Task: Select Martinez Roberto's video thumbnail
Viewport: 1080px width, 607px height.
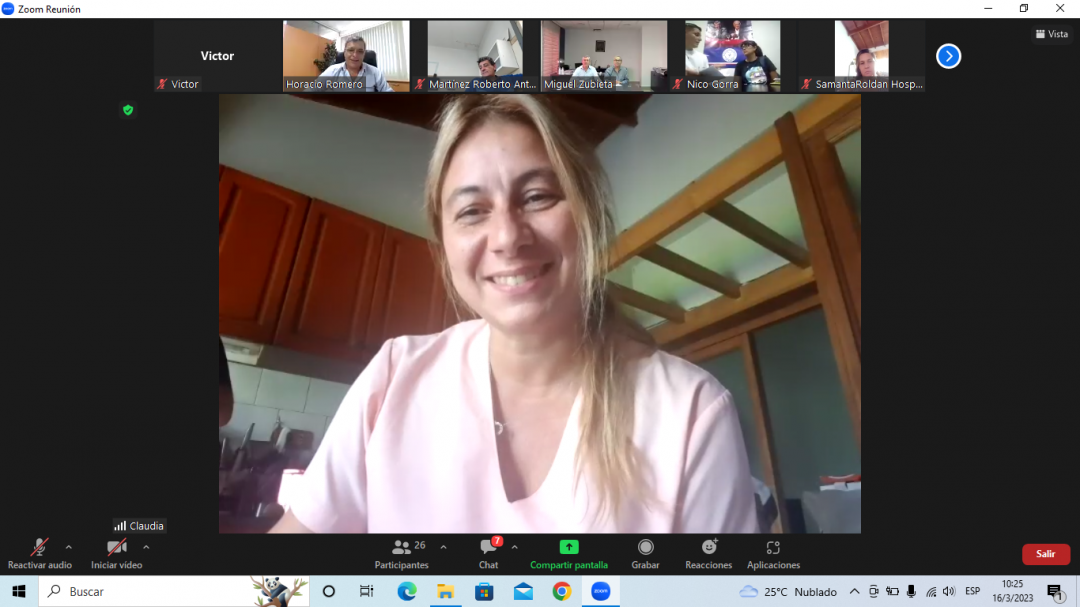Action: [475, 56]
